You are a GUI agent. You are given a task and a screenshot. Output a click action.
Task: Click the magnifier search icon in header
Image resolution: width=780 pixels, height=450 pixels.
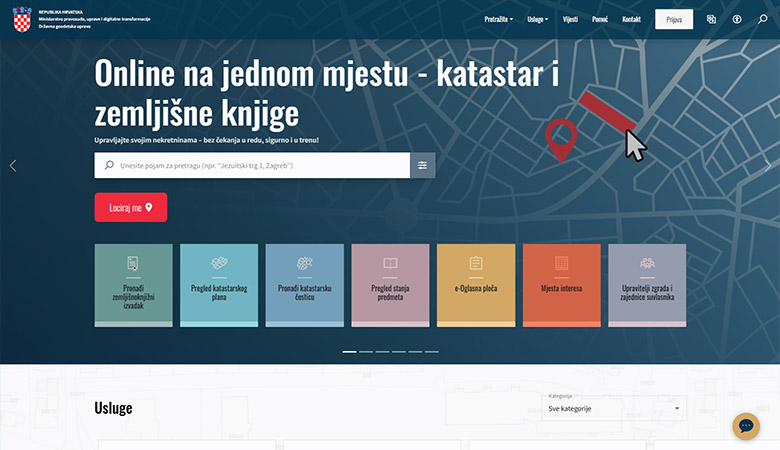[x=763, y=19]
